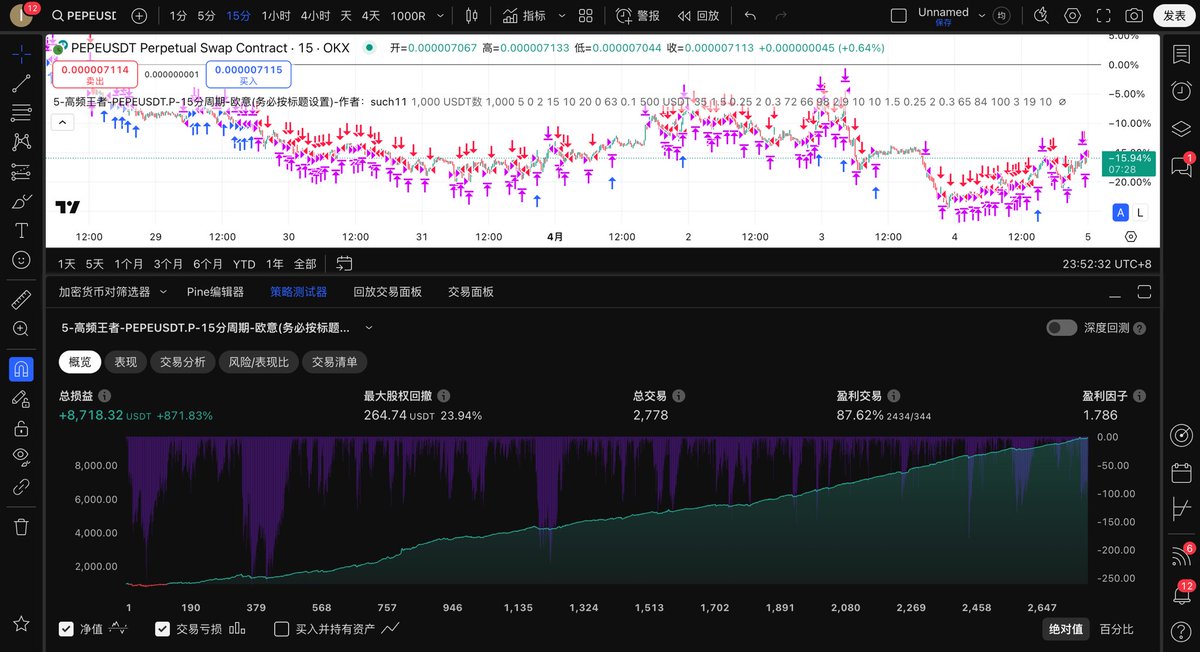Switch price scale to auto mode A

tap(1121, 212)
